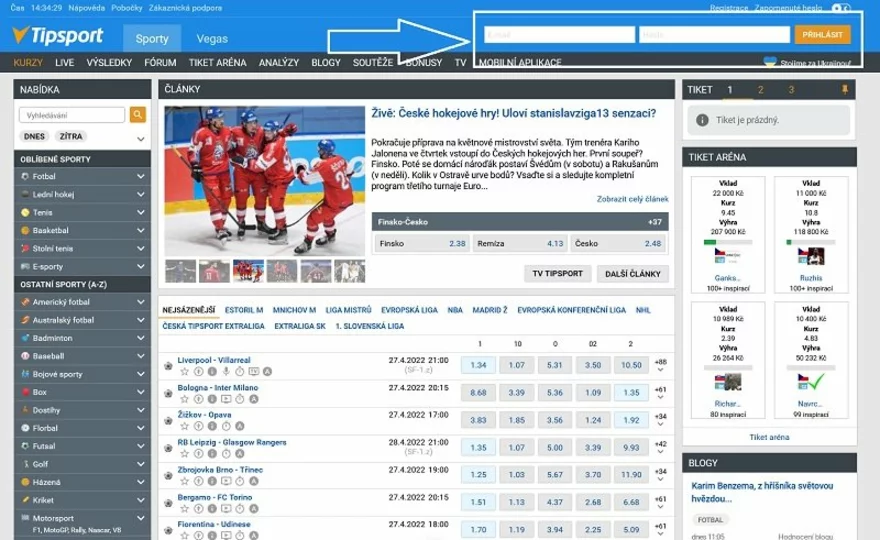Click the pin icon in Tiket header
The height and width of the screenshot is (540, 880).
click(x=844, y=89)
